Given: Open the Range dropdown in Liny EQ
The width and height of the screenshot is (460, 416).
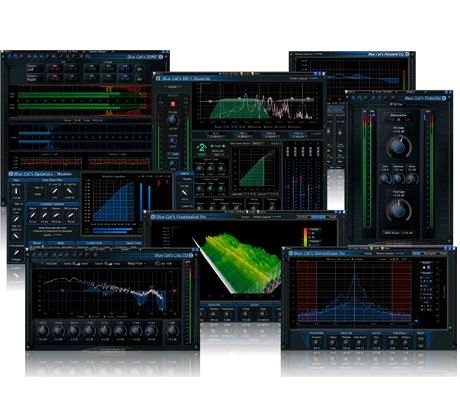Looking at the screenshot, I should pos(137,263).
